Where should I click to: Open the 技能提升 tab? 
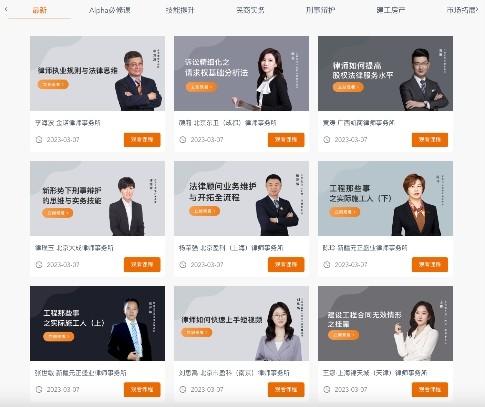coord(180,10)
